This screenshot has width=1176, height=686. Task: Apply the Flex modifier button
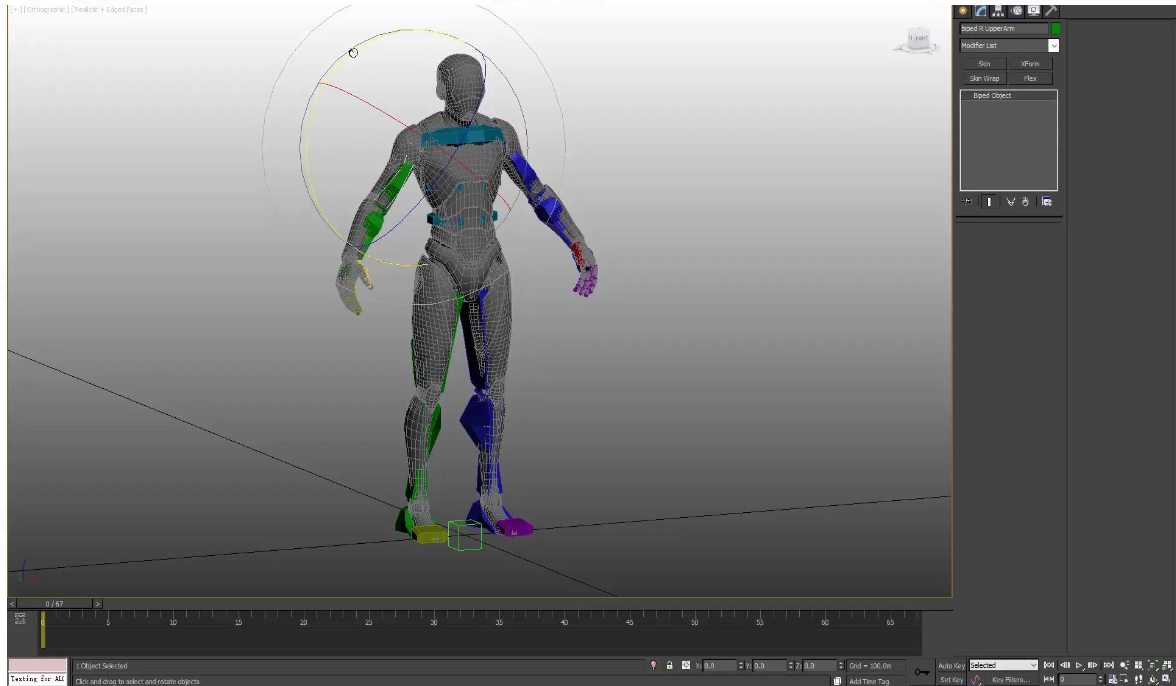pos(1030,78)
